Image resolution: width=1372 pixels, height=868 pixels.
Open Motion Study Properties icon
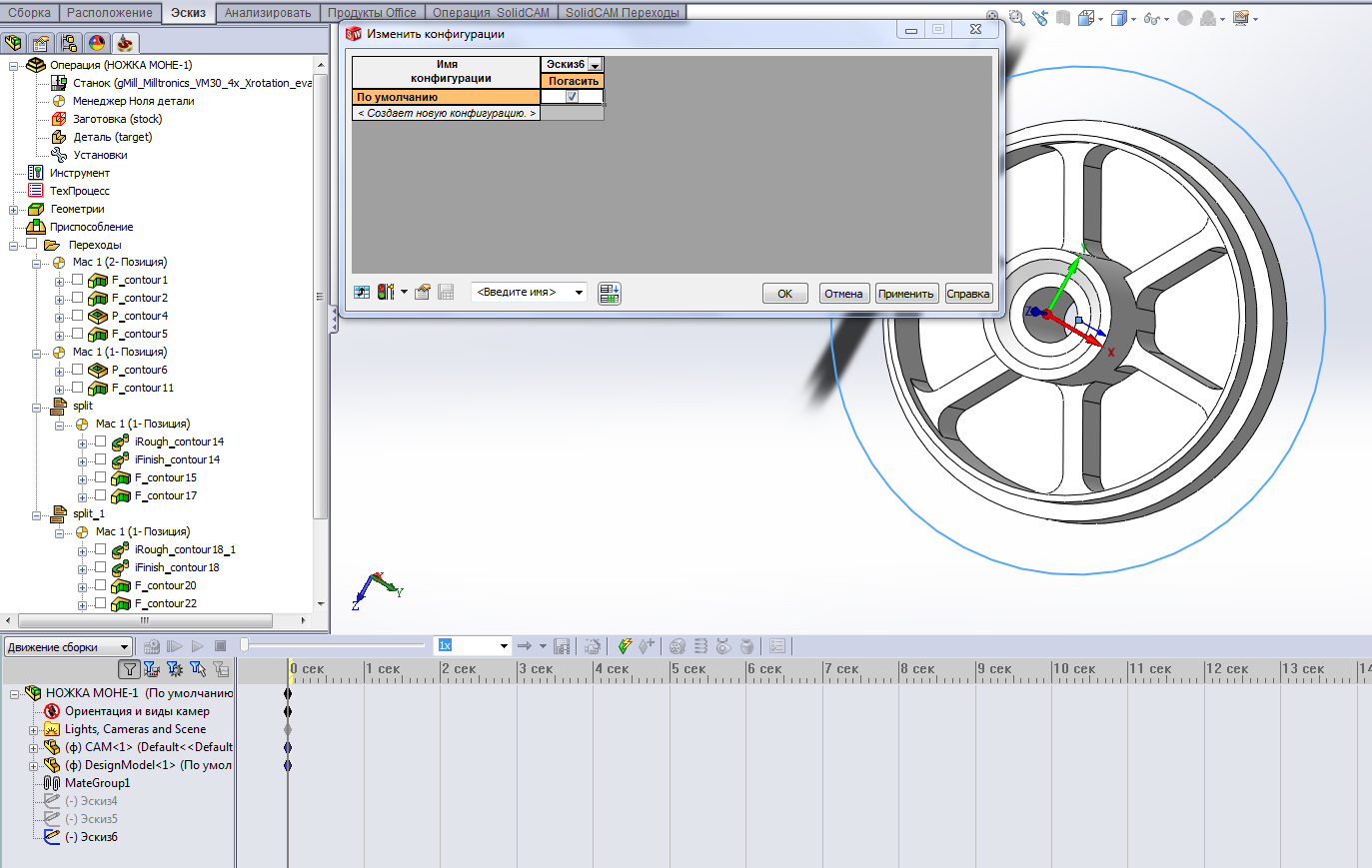(x=777, y=646)
